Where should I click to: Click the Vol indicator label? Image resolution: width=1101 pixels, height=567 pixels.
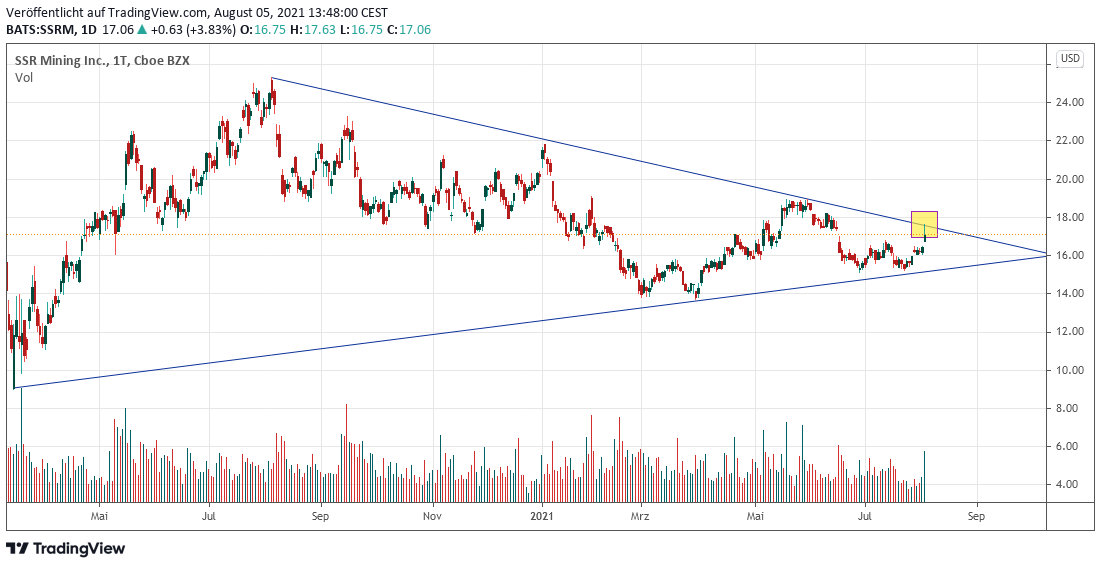tap(24, 78)
